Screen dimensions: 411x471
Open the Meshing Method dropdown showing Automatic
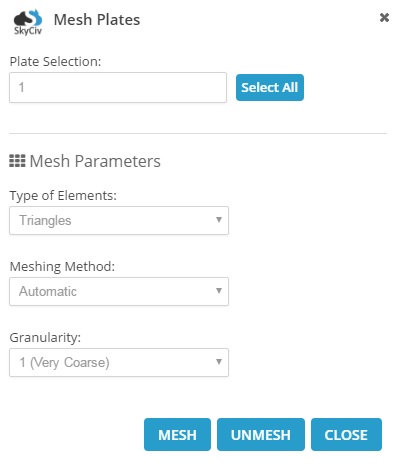[119, 291]
